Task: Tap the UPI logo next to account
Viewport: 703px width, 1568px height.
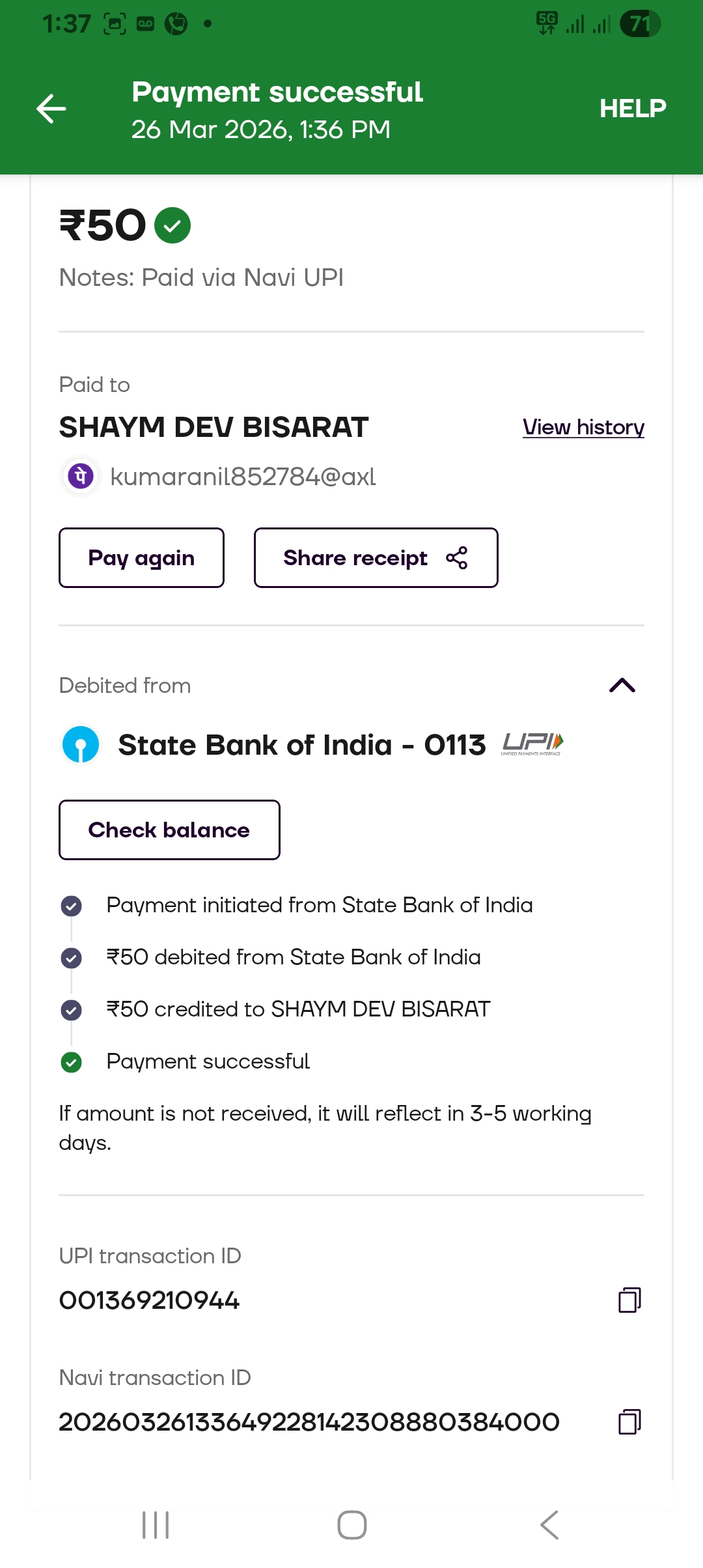Action: (532, 744)
